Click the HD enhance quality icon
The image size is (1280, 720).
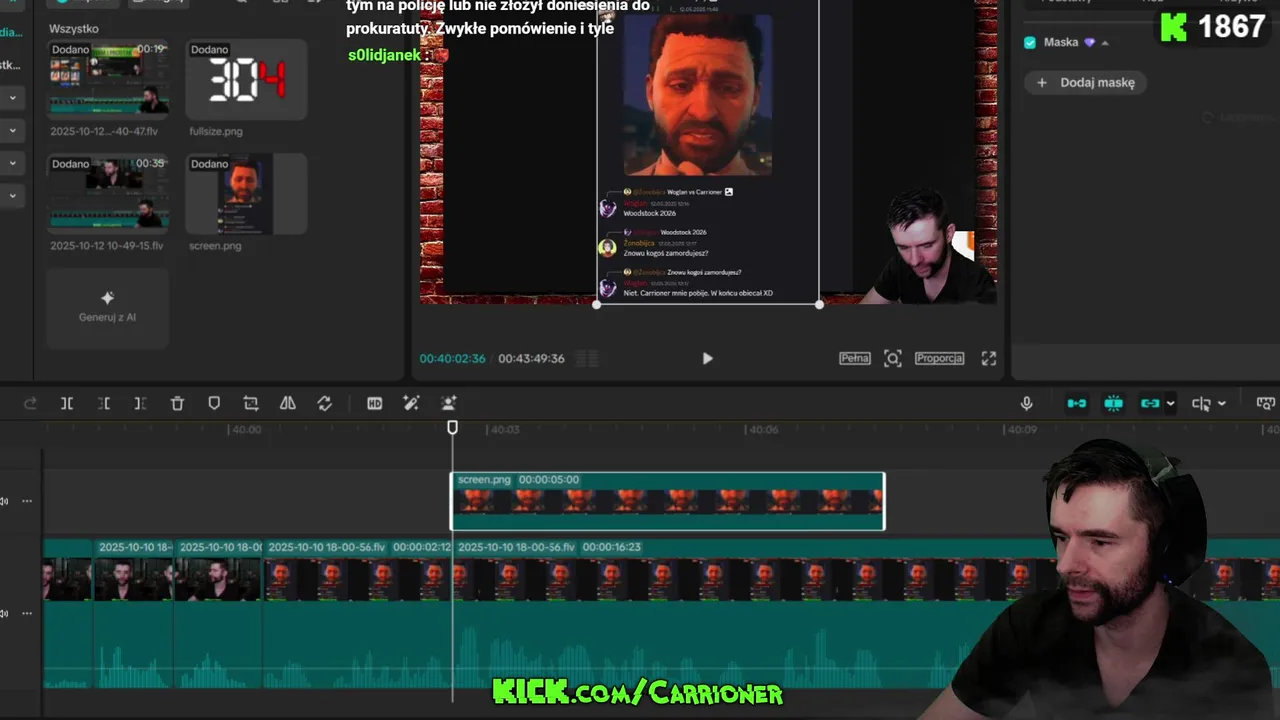pos(374,403)
